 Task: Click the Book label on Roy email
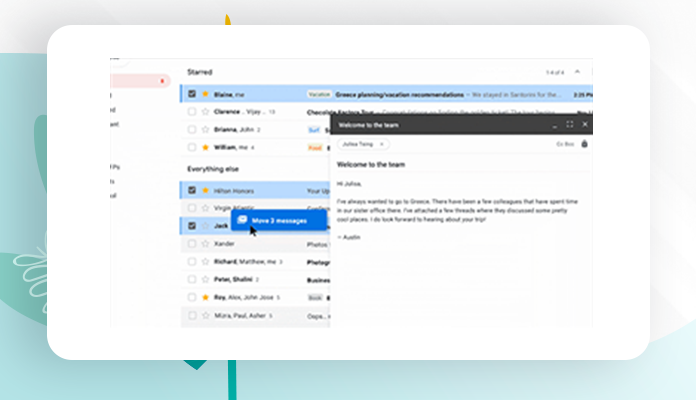(x=315, y=297)
